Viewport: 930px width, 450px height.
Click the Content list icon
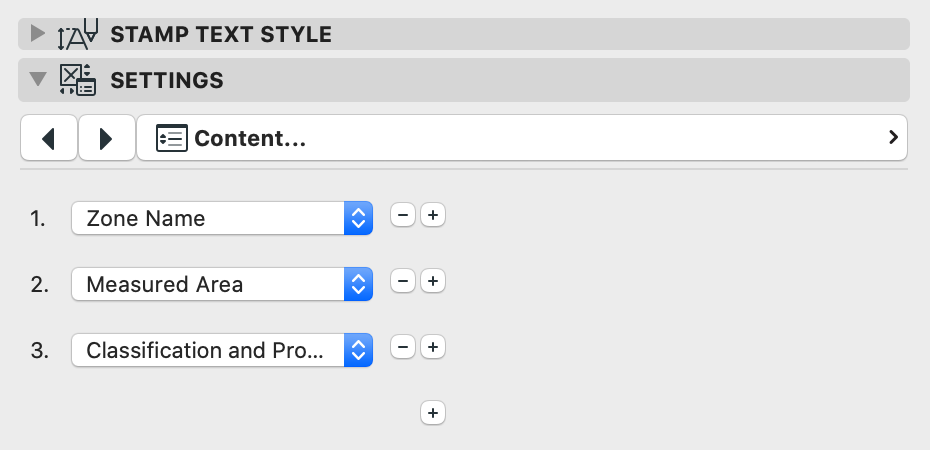(x=171, y=139)
